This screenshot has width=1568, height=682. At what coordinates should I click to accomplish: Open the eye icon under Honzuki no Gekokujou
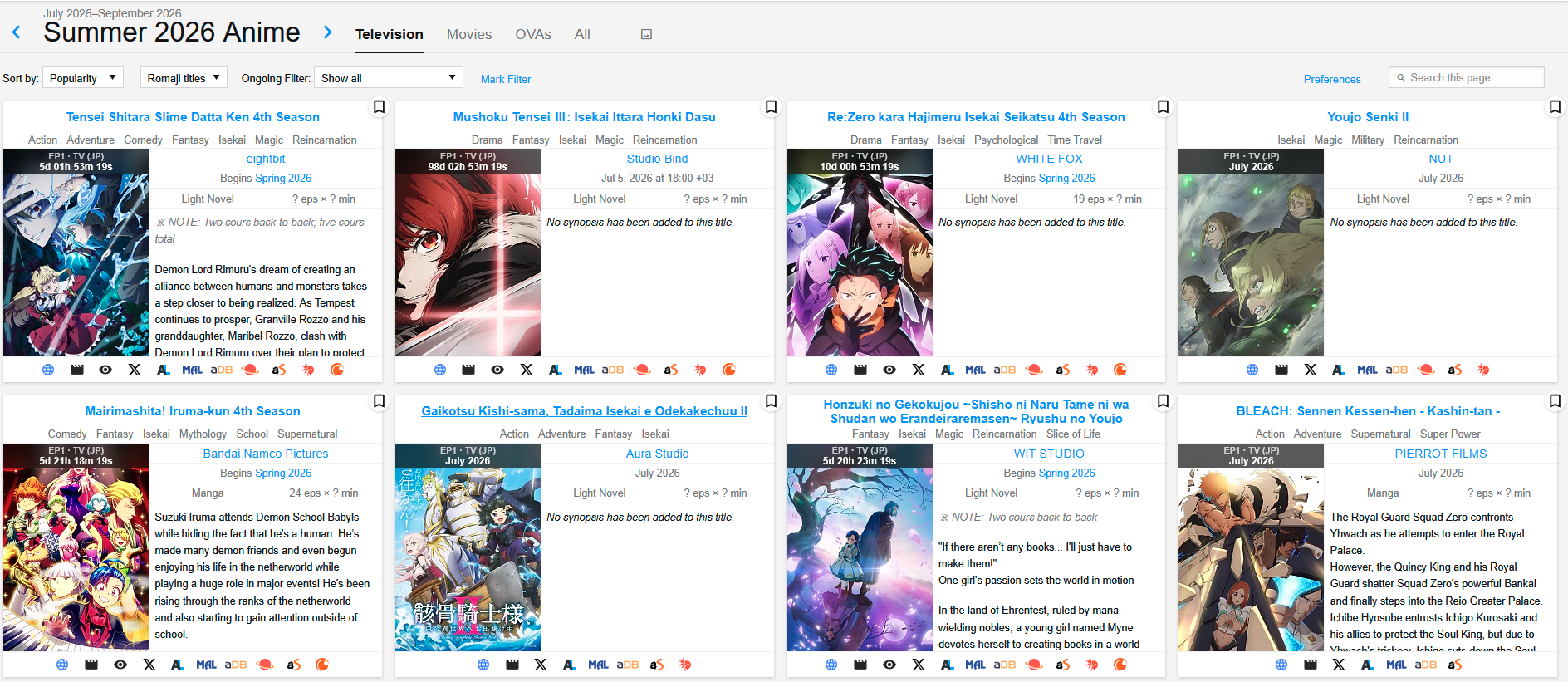(x=889, y=665)
